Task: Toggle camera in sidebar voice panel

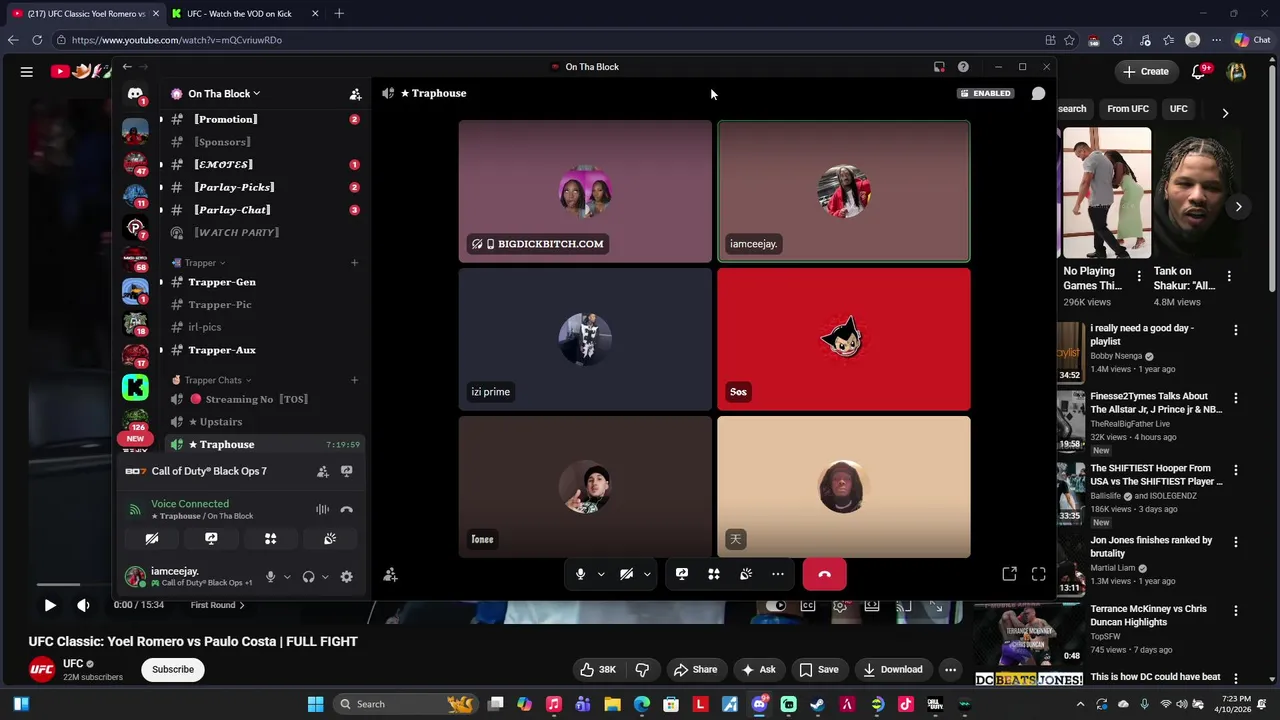Action: pyautogui.click(x=152, y=539)
